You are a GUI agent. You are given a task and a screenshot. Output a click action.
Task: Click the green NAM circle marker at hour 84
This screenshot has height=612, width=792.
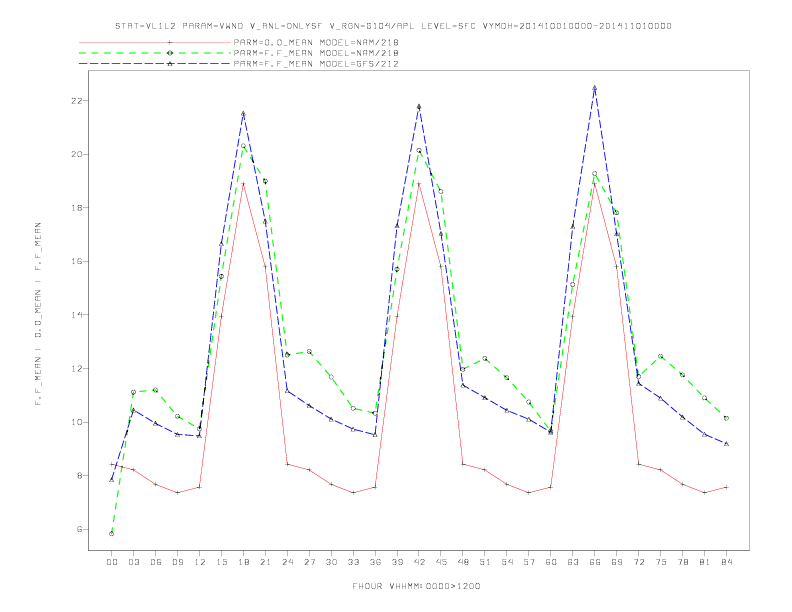(726, 418)
